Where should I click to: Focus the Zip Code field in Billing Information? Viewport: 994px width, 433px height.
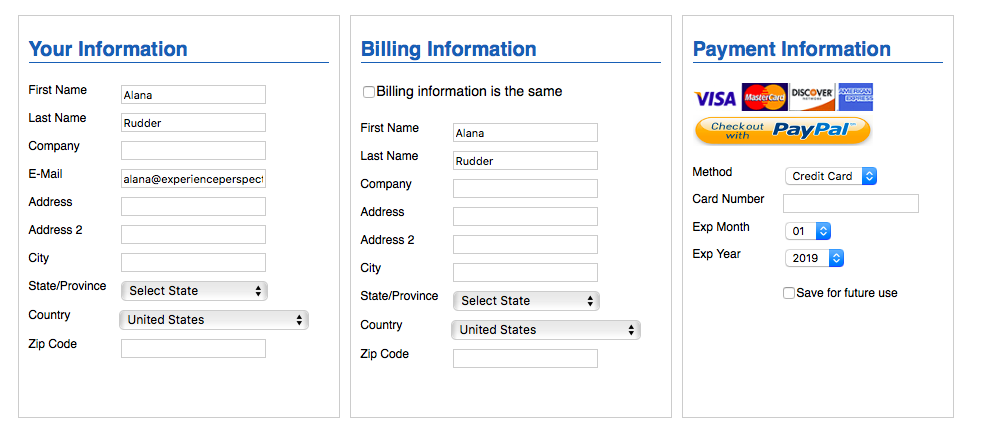[x=526, y=358]
